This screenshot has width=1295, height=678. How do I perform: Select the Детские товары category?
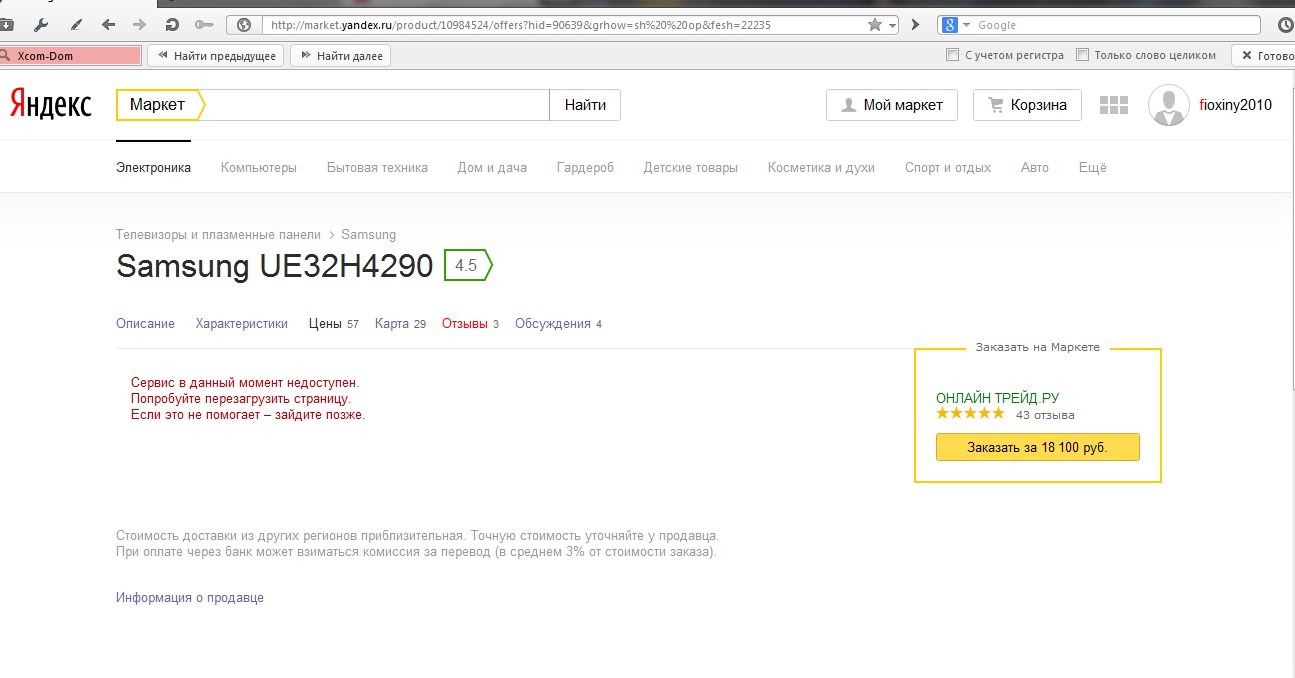pyautogui.click(x=691, y=168)
